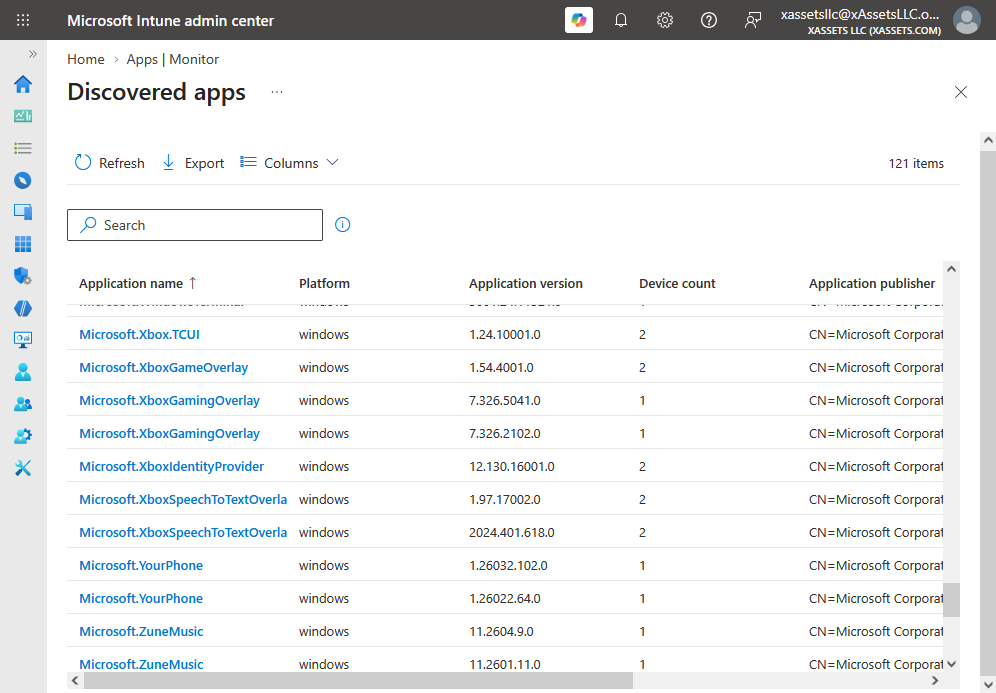Close the Discovered apps blade
Screen dimensions: 996x693
(960, 92)
